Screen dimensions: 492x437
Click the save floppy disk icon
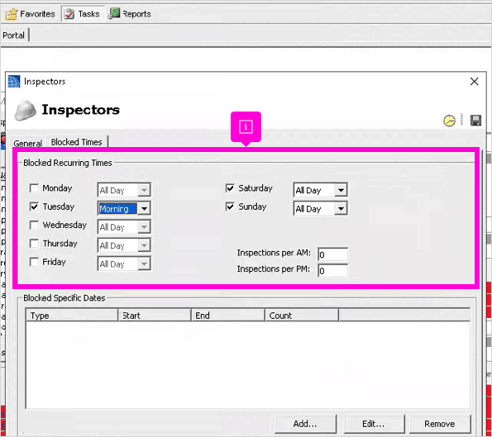point(476,120)
